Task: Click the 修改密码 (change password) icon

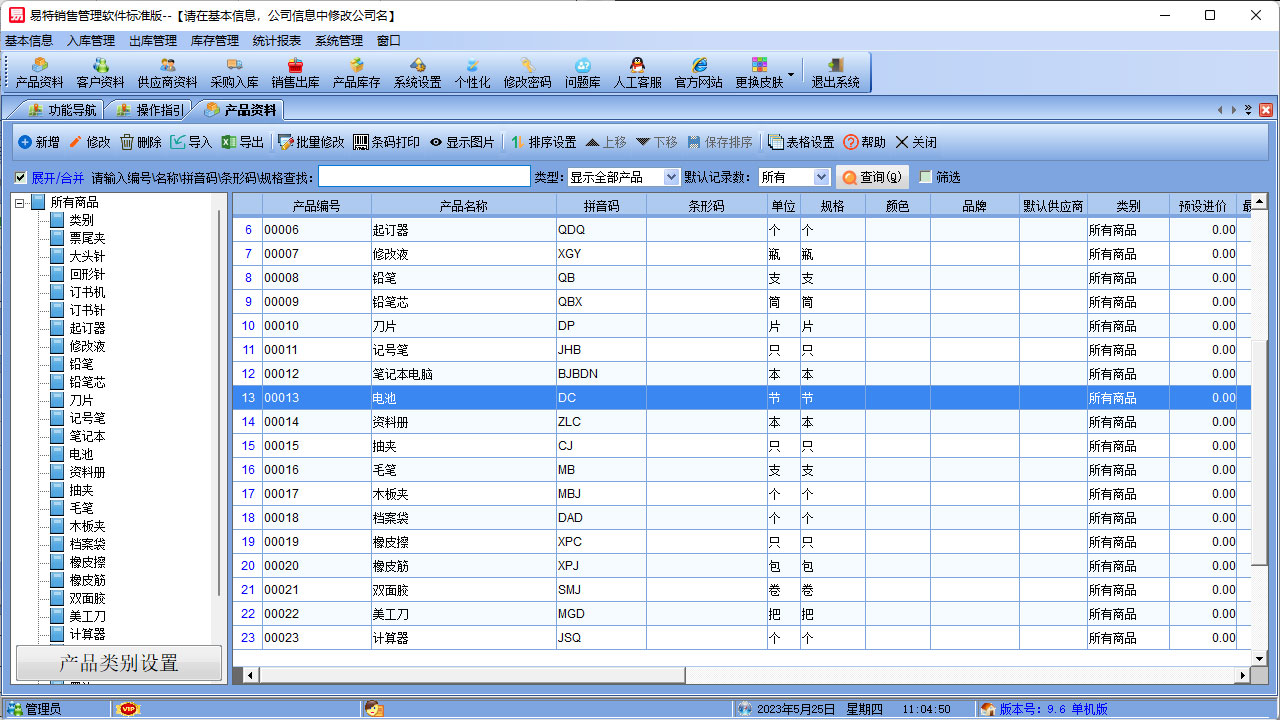Action: click(x=528, y=71)
